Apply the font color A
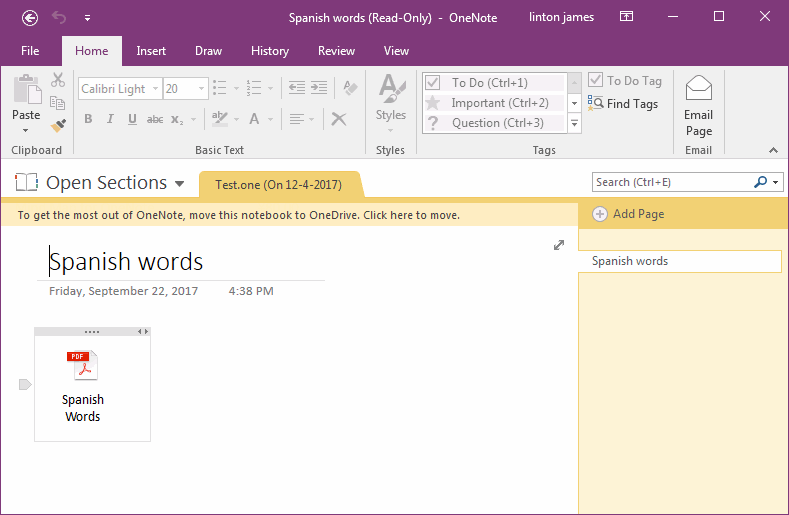This screenshot has width=789, height=515. pyautogui.click(x=254, y=119)
